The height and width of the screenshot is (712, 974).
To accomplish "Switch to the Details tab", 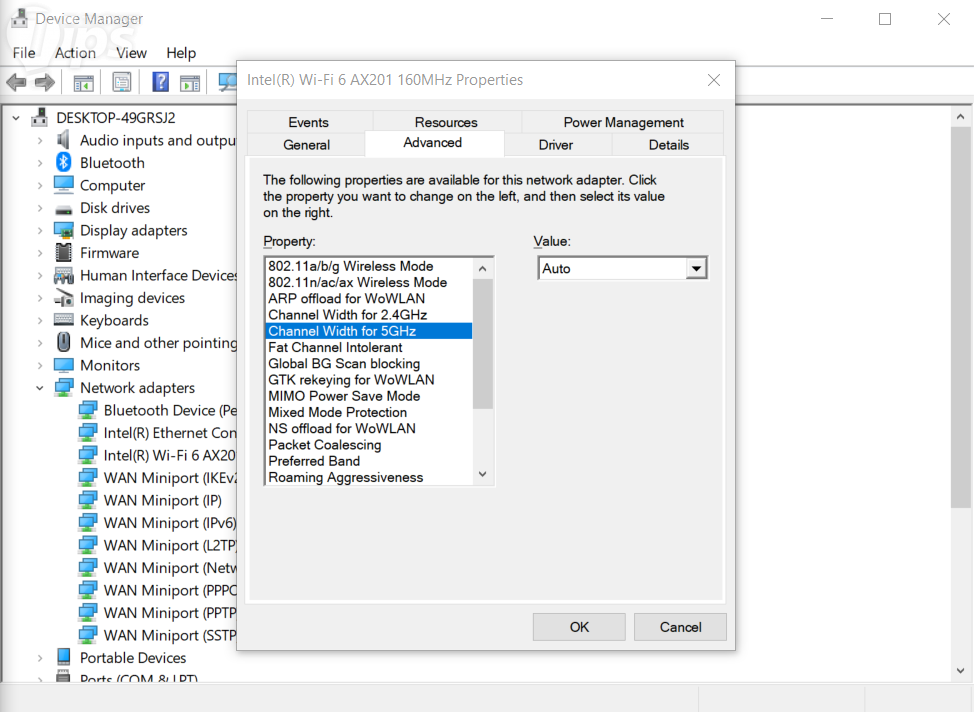I will [x=668, y=145].
